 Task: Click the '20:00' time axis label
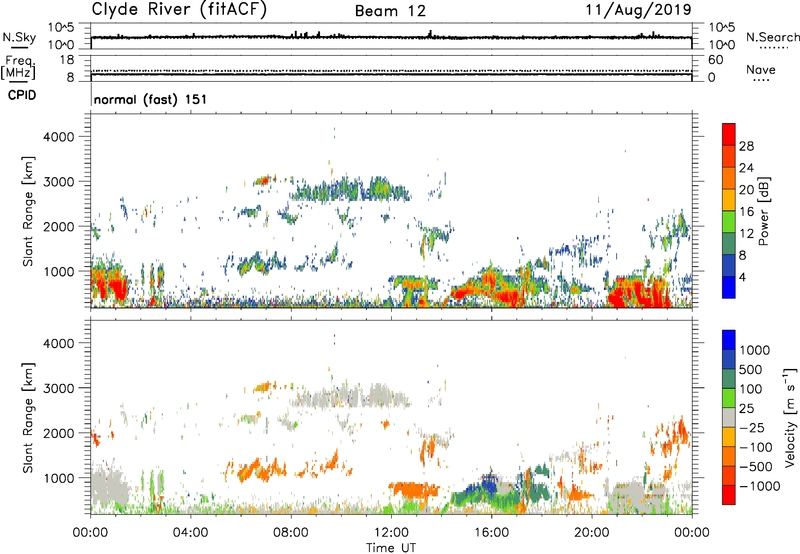592,533
